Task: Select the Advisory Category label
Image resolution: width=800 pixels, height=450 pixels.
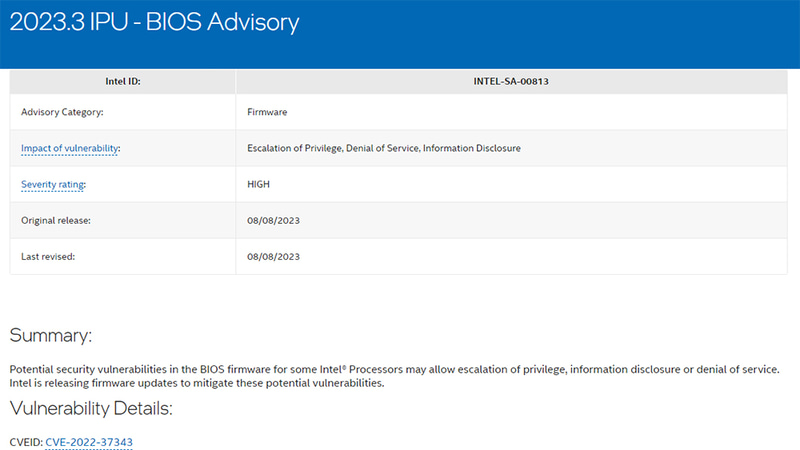Action: tap(62, 112)
